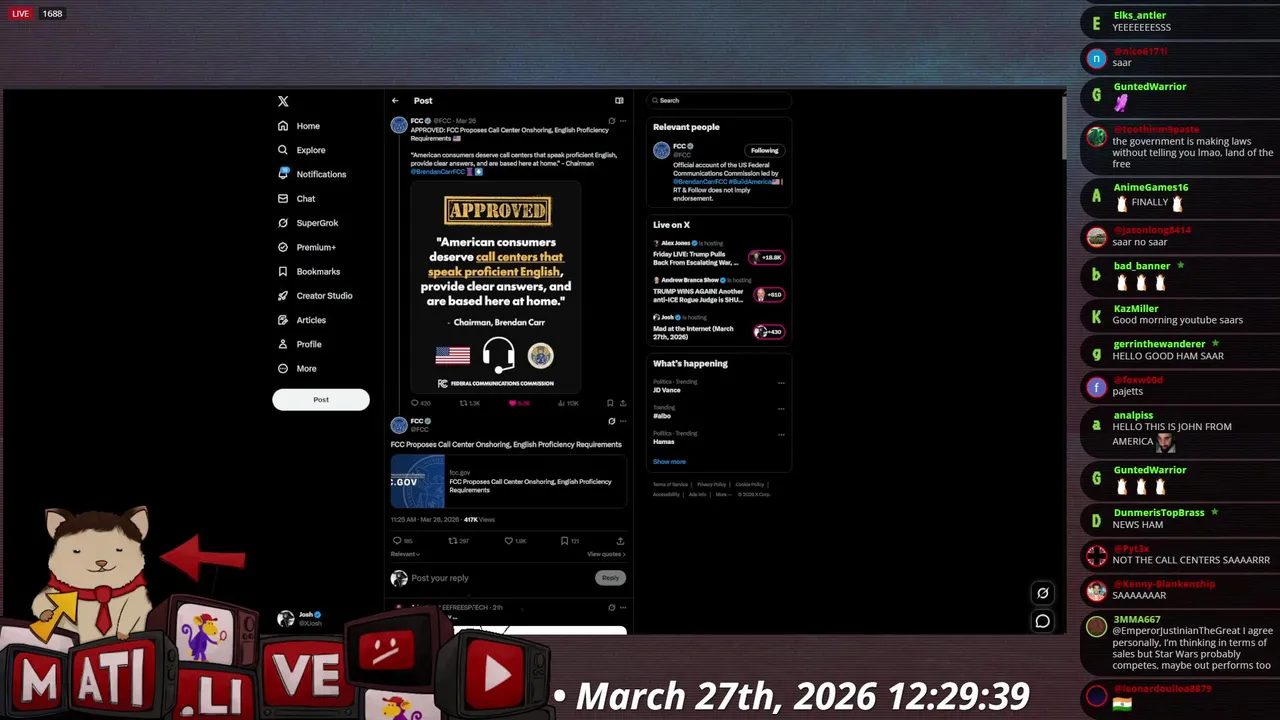Open the X logo home link
Screen dimensions: 1280x720
tap(283, 101)
